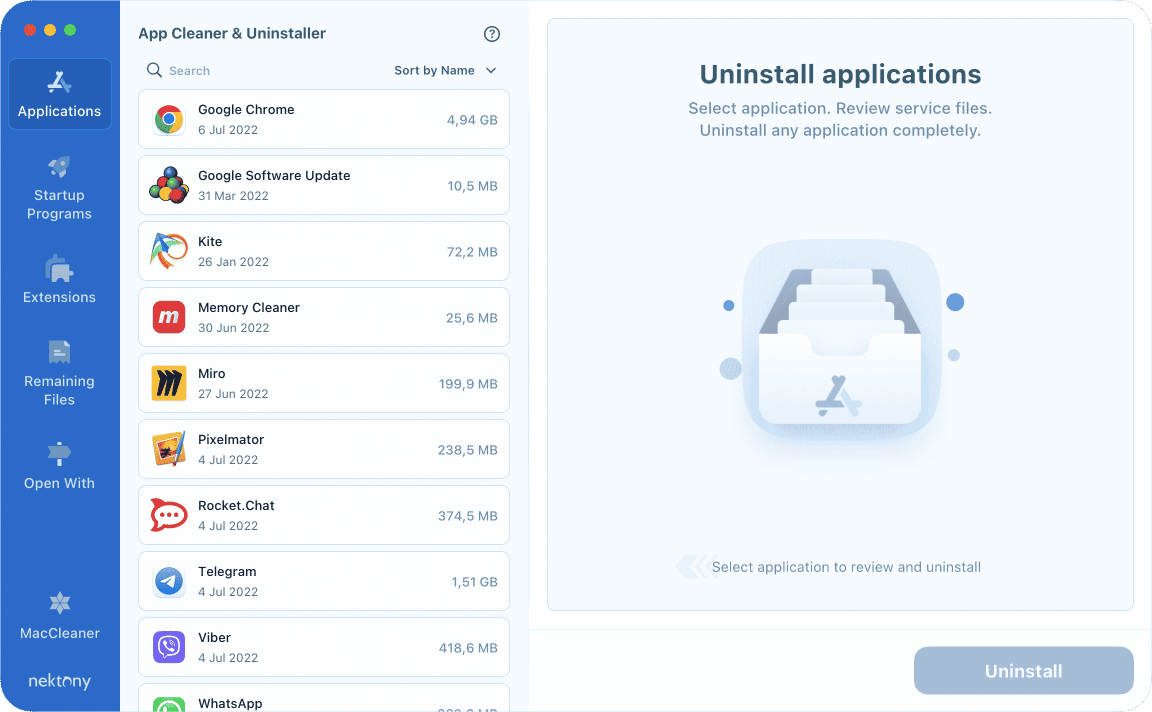The image size is (1152, 712).
Task: Click the magnifier search icon
Action: [154, 70]
